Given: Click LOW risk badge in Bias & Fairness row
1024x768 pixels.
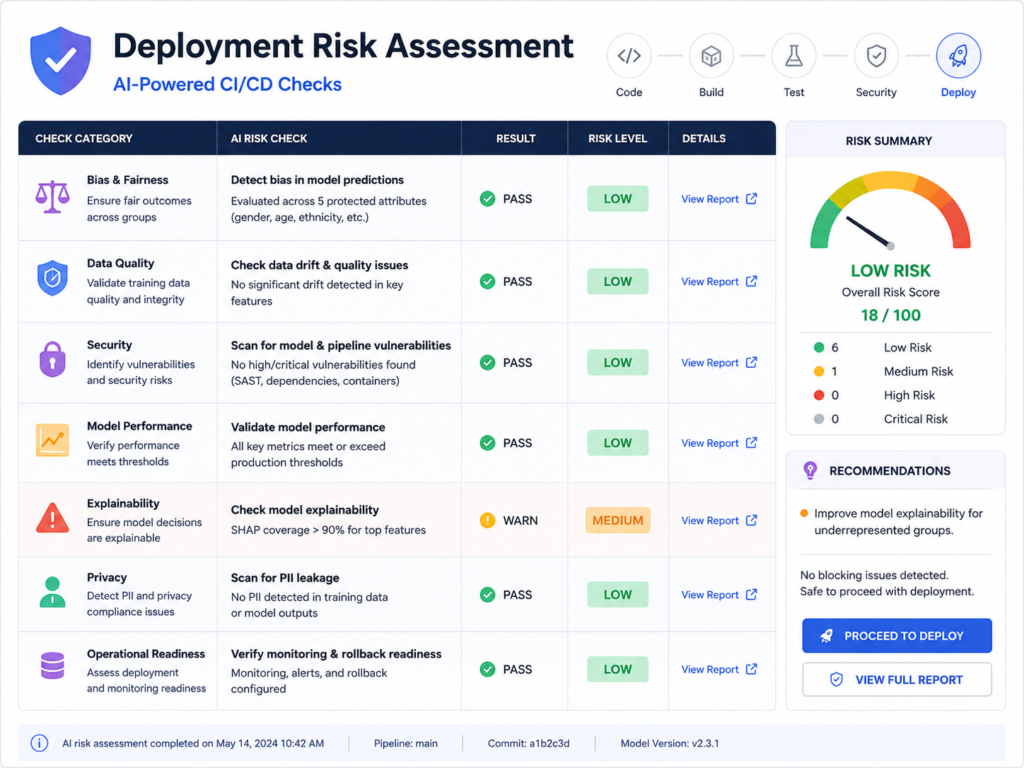Looking at the screenshot, I should [617, 199].
